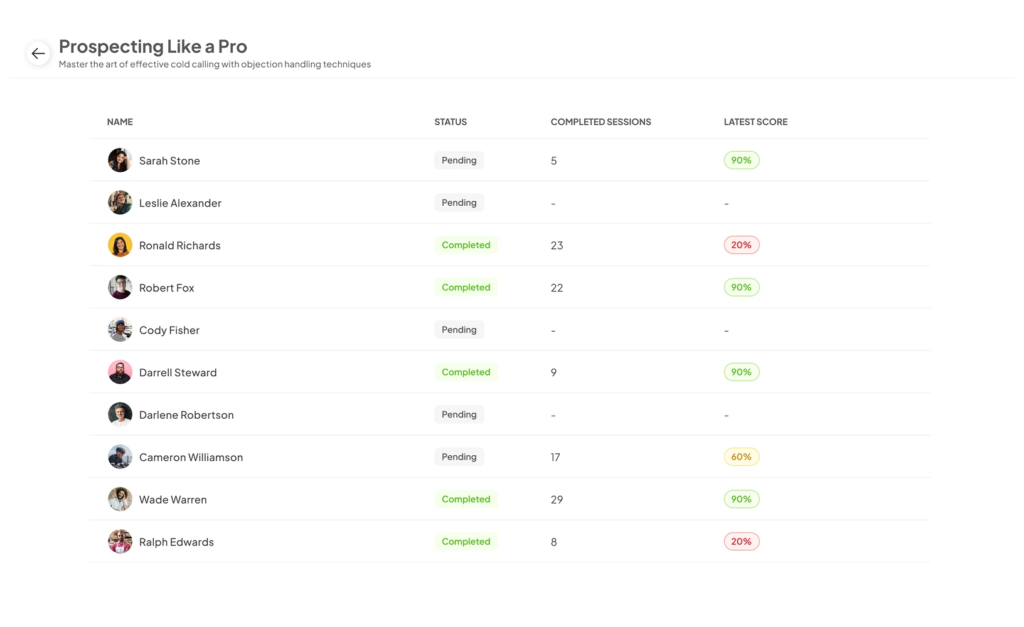Open Cody Fisher's name link

tap(169, 330)
